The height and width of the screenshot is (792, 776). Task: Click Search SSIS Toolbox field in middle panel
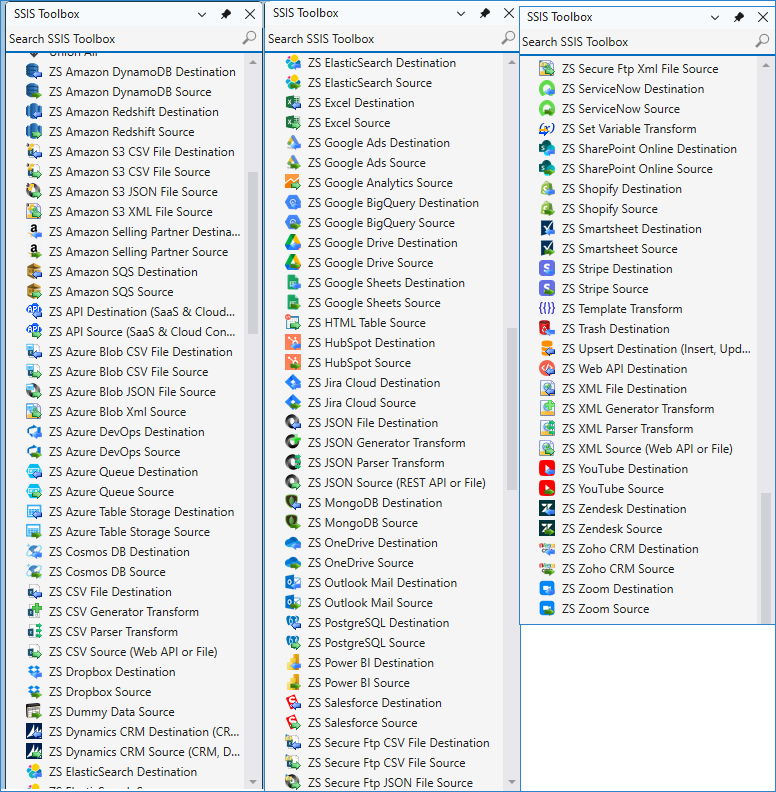[380, 39]
